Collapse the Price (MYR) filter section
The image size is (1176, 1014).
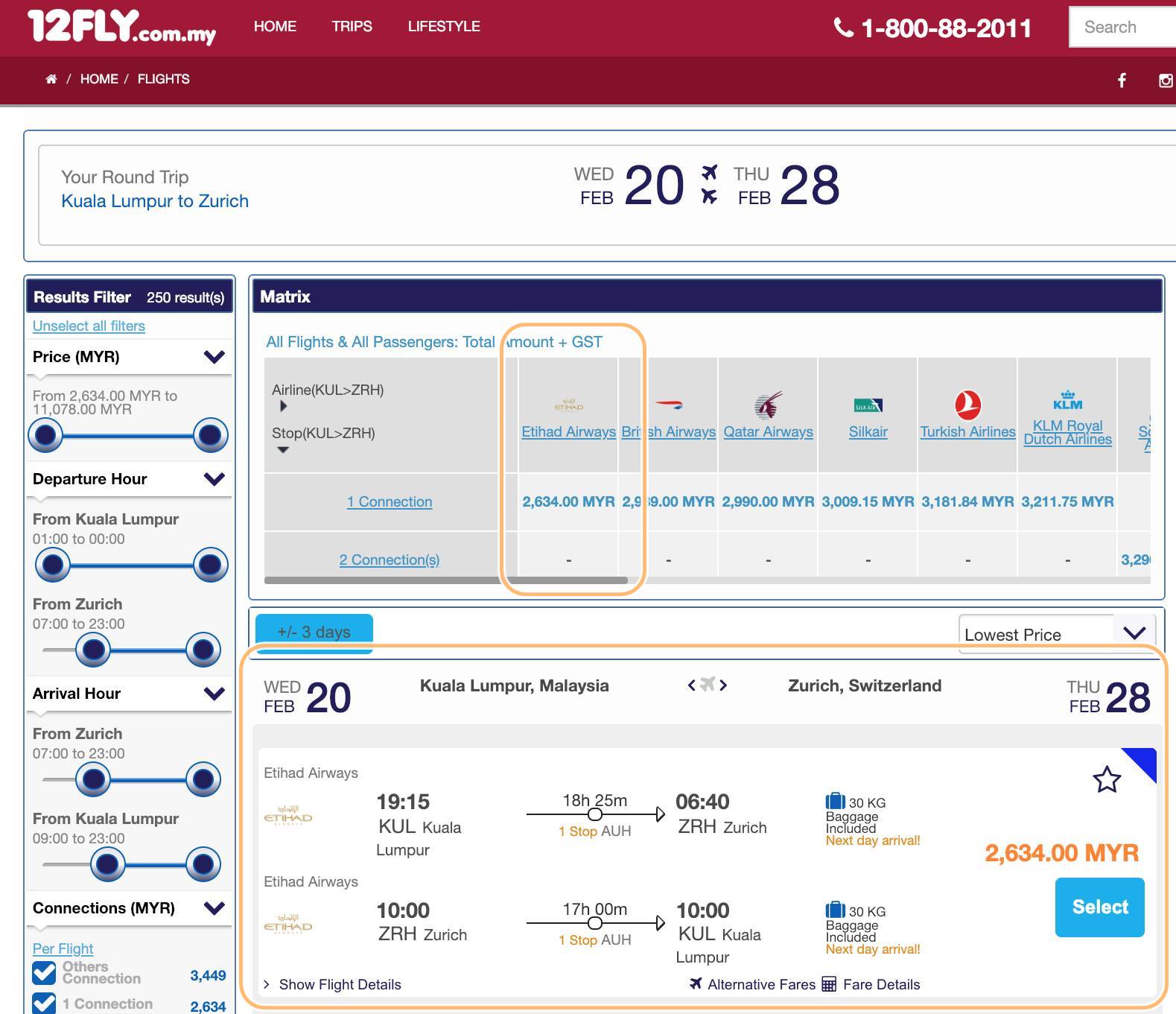214,357
